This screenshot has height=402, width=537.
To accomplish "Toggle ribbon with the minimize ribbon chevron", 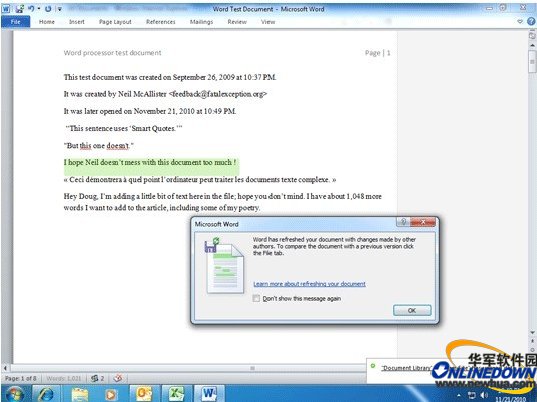I will point(520,21).
